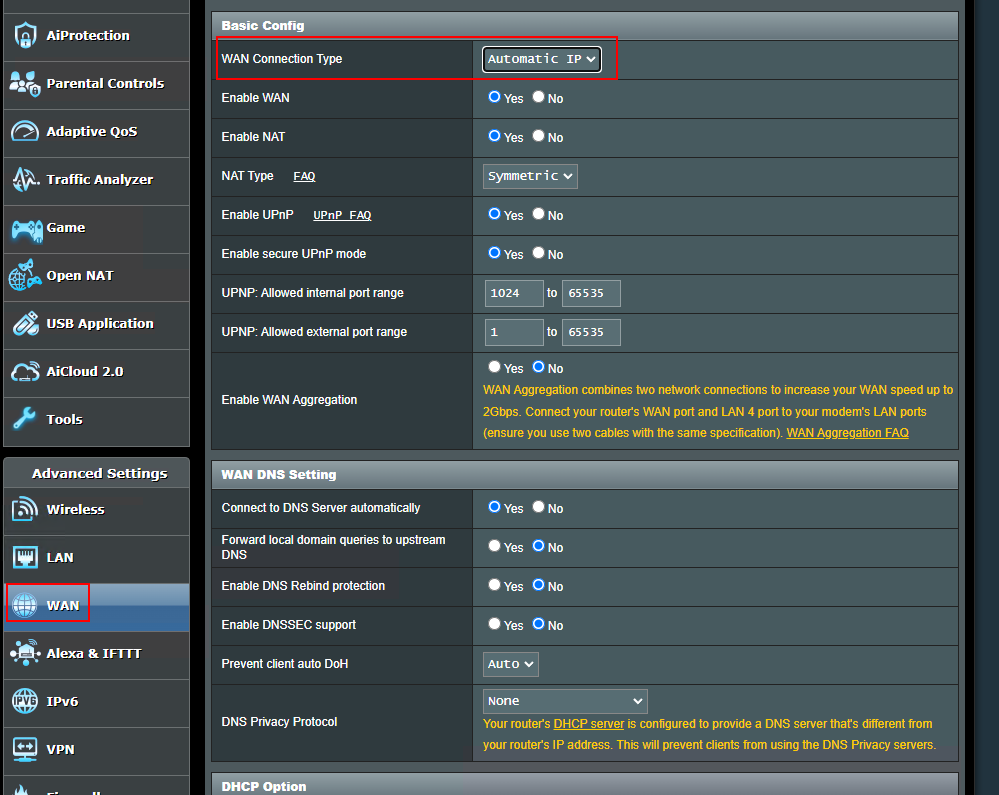Open Prevent client auto DoH dropdown
This screenshot has height=795, width=999.
(510, 664)
